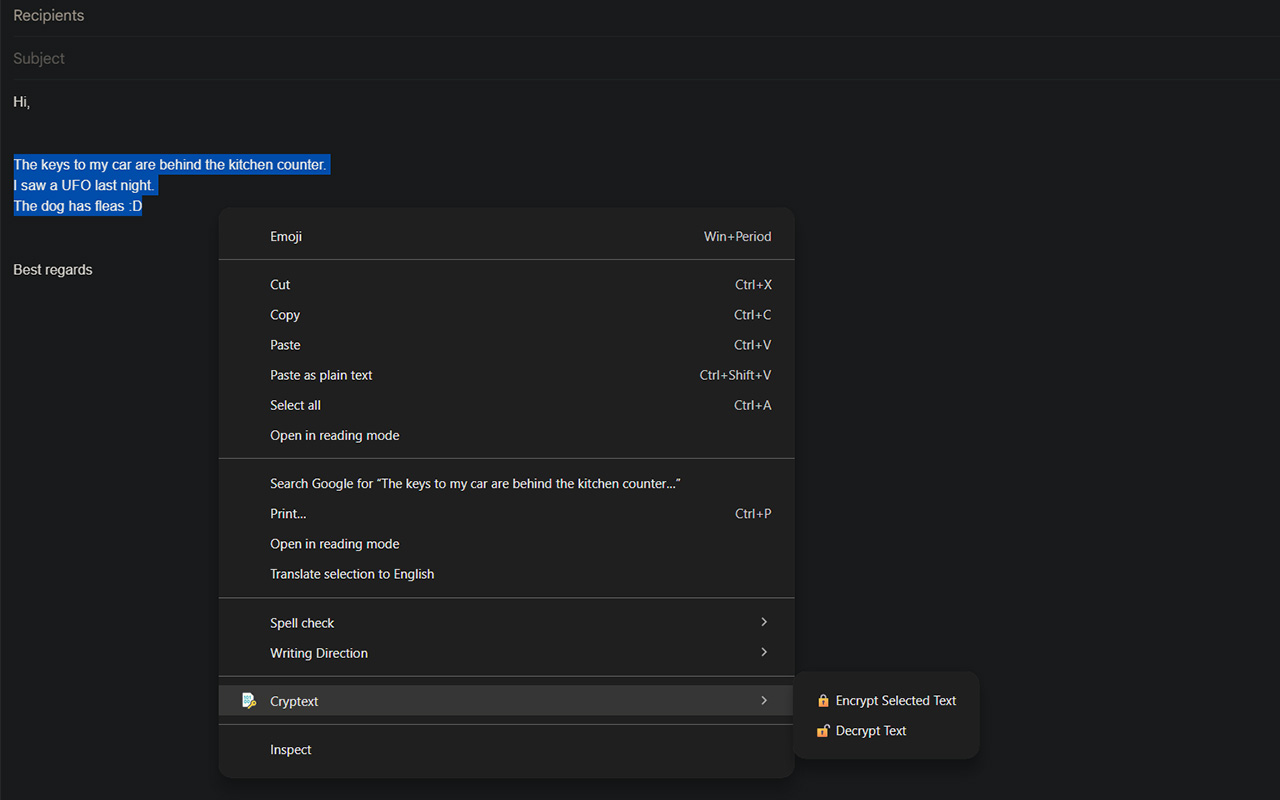Choose Inspect from the context menu
The width and height of the screenshot is (1280, 800).
(x=506, y=750)
